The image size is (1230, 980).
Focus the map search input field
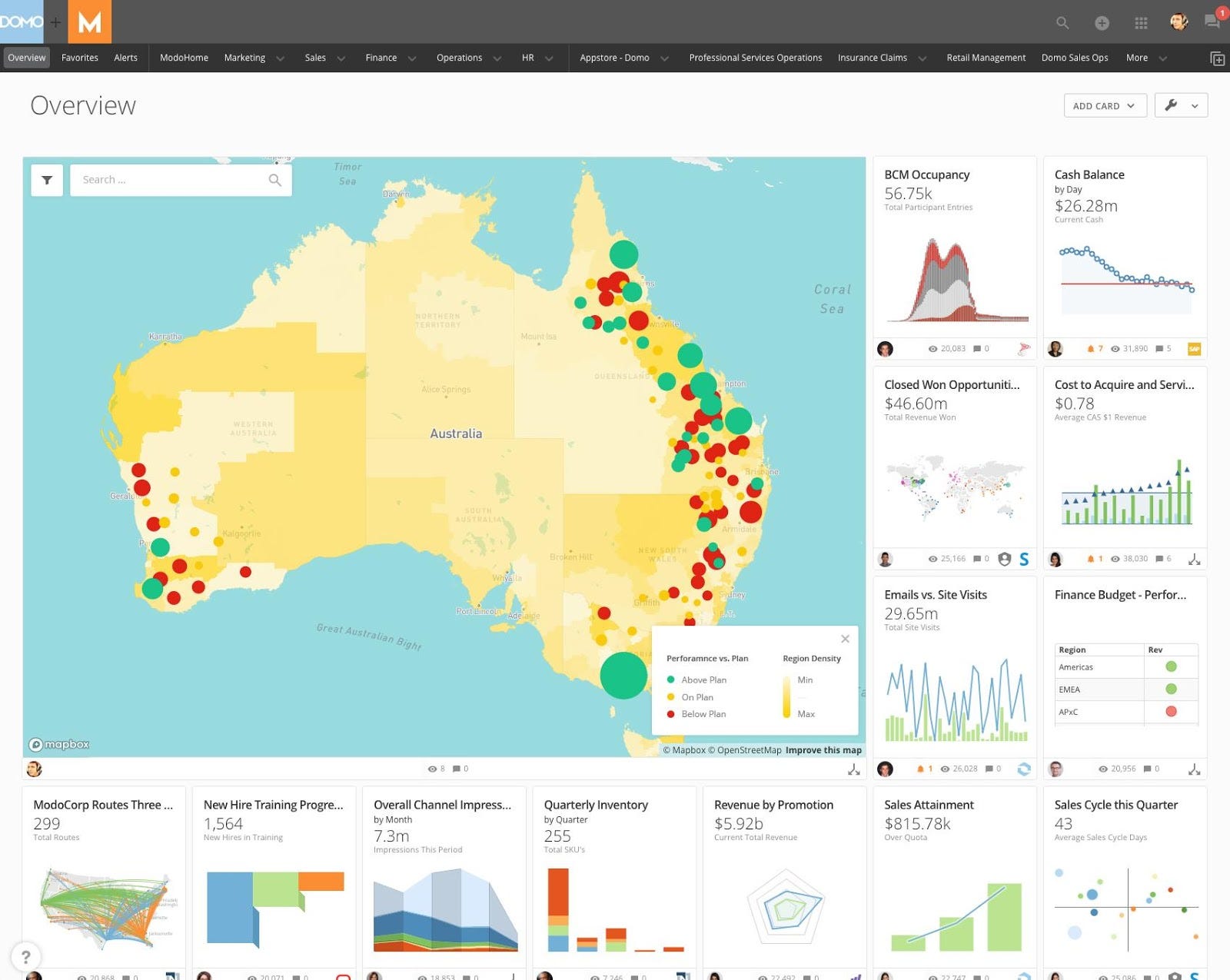point(181,180)
